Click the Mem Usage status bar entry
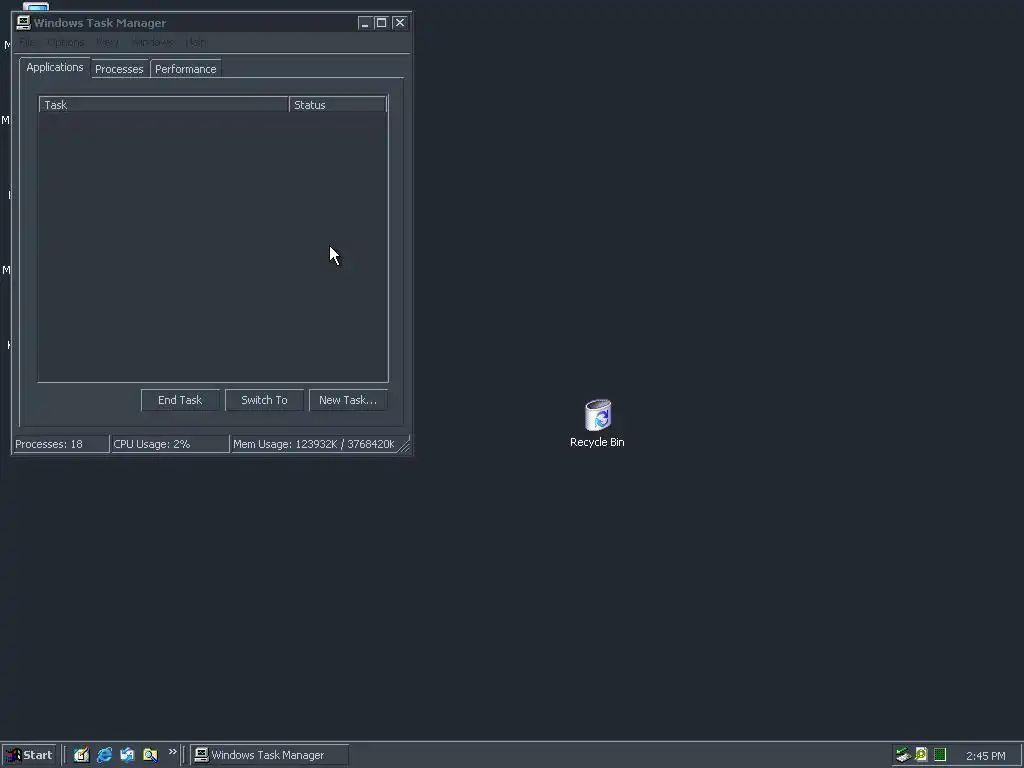 point(314,444)
